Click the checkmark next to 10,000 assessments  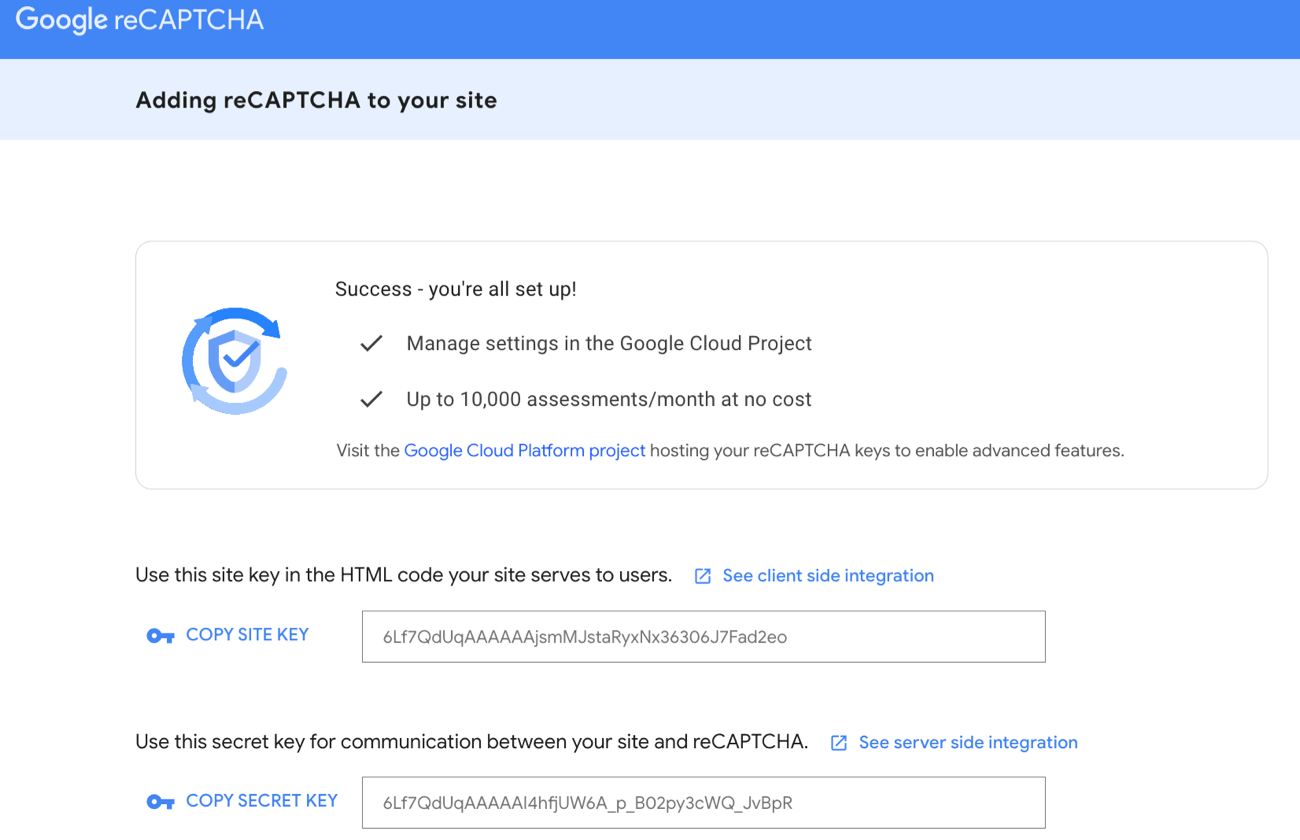point(371,399)
